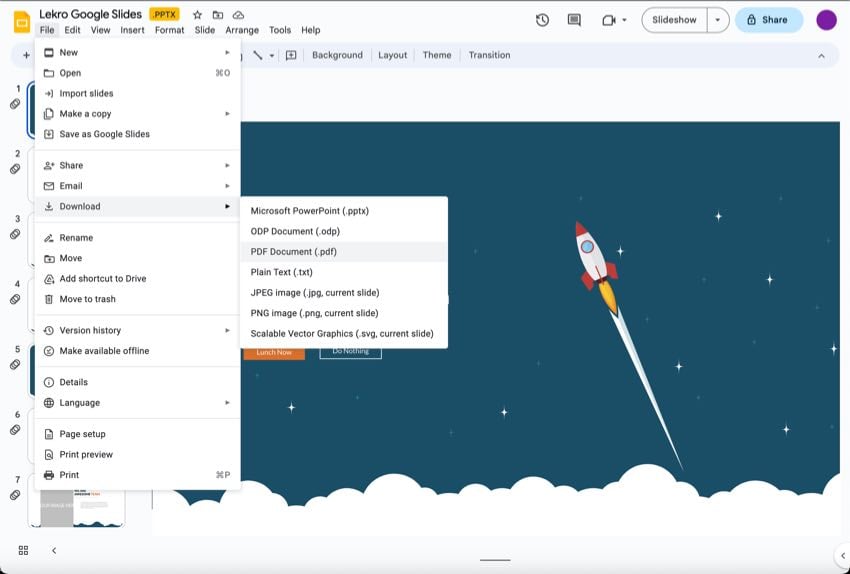Image resolution: width=850 pixels, height=574 pixels.
Task: Select Make available offline
Action: click(x=104, y=351)
